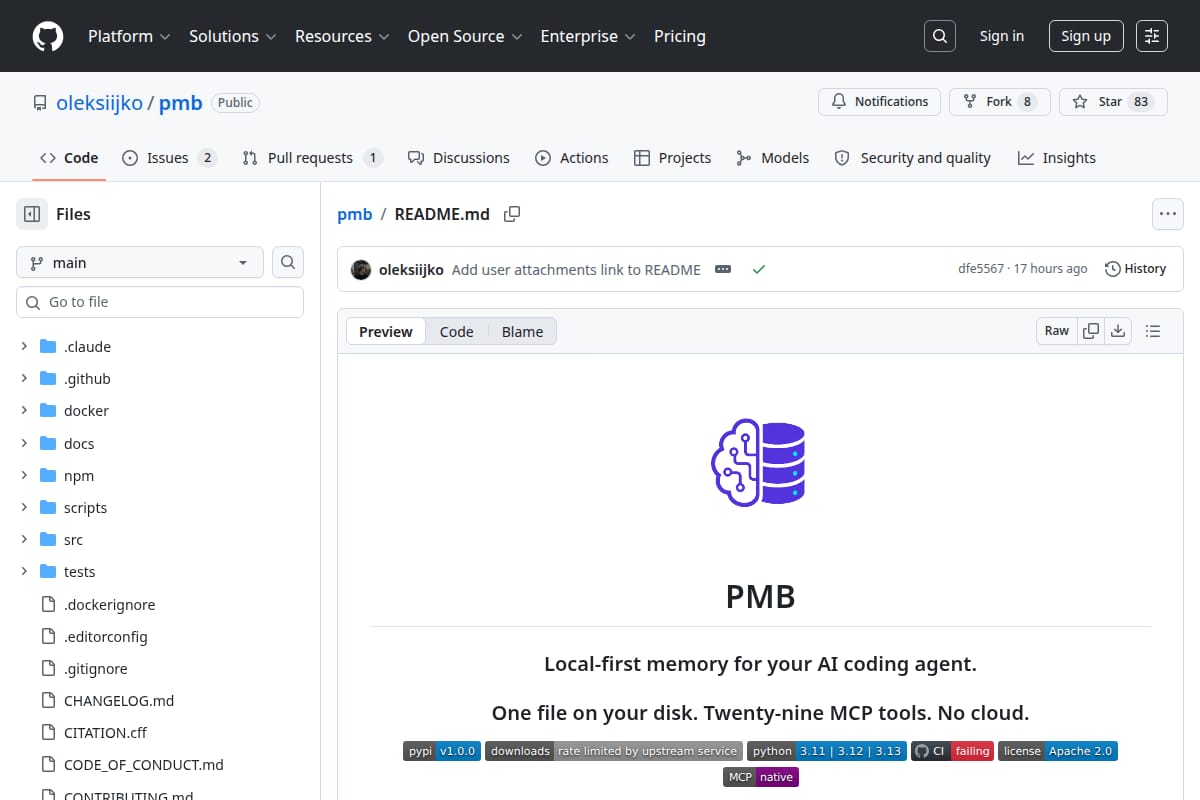Fork the pmb repository
Screen dimensions: 1200x800
pyautogui.click(x=999, y=102)
